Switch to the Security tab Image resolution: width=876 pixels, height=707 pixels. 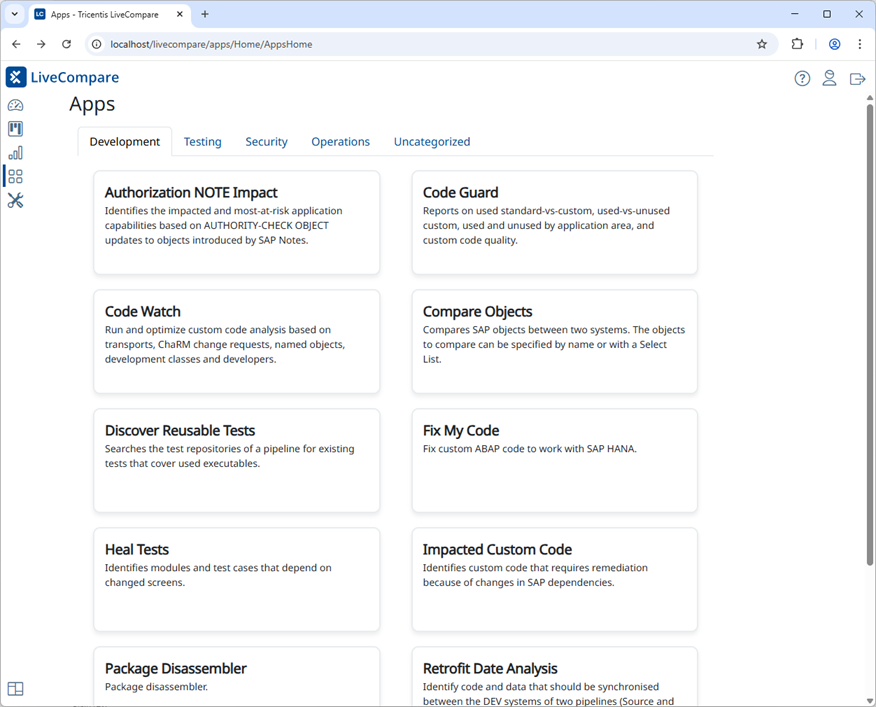266,142
